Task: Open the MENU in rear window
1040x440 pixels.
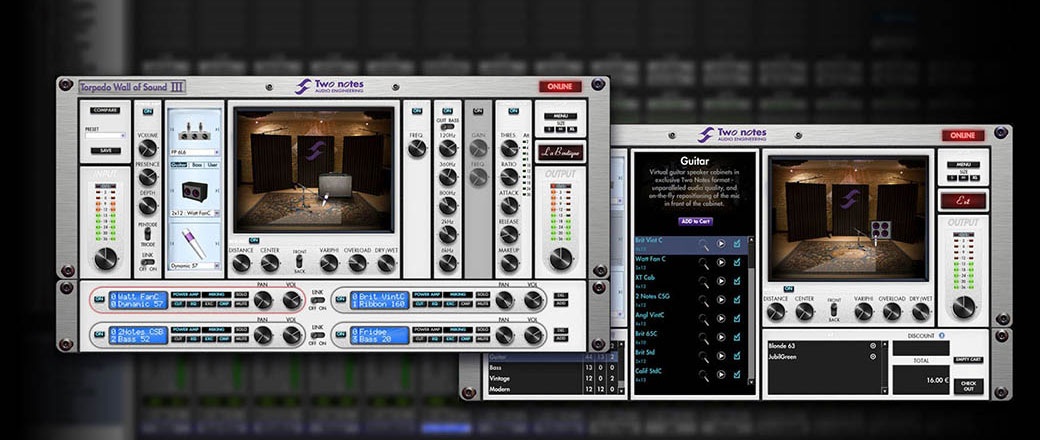Action: tap(962, 165)
